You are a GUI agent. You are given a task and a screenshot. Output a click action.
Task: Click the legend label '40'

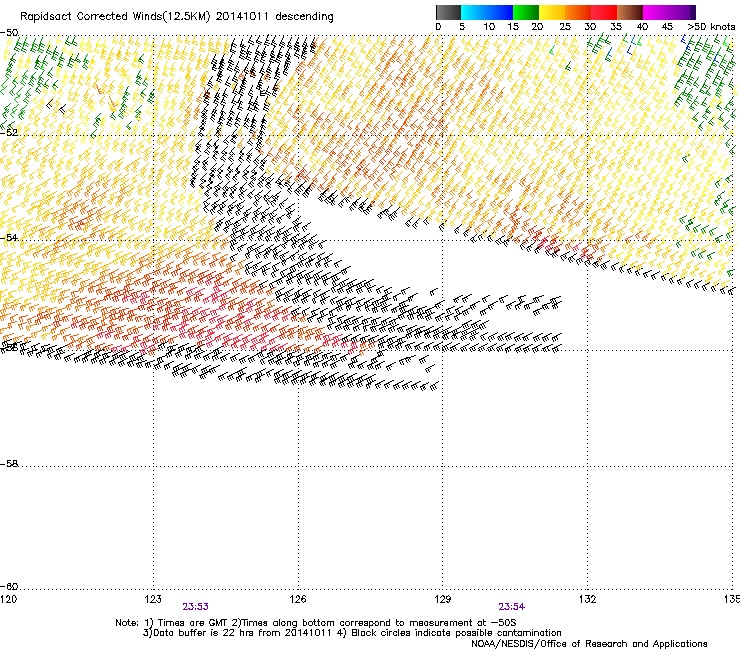click(x=642, y=27)
